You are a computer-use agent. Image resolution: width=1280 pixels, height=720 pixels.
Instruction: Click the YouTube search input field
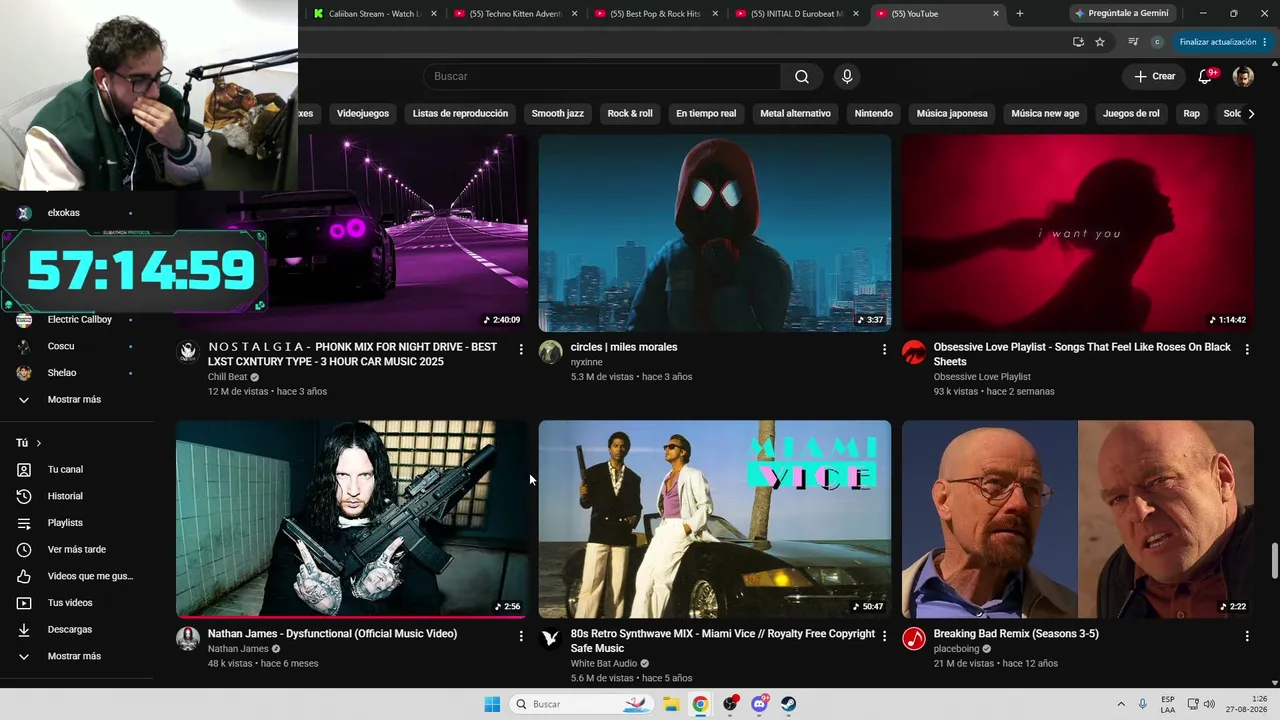pos(602,77)
